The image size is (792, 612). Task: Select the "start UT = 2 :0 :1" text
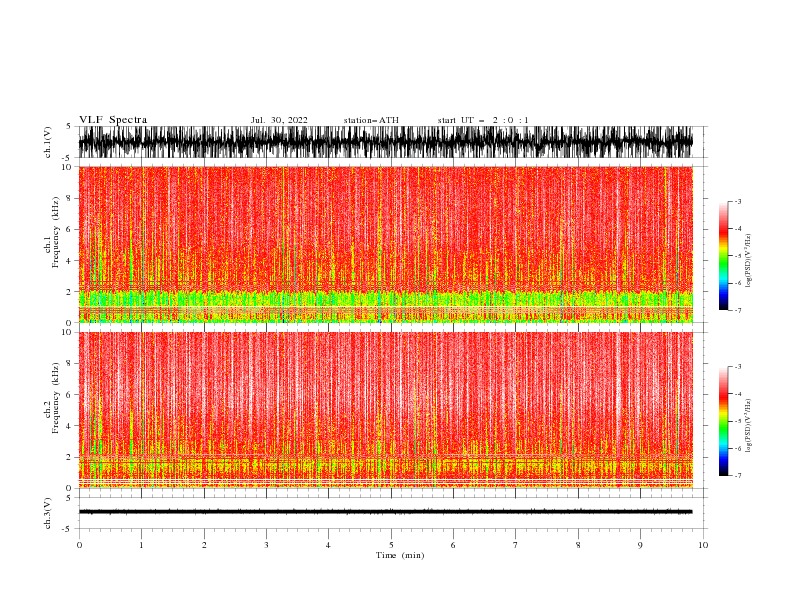(x=483, y=120)
